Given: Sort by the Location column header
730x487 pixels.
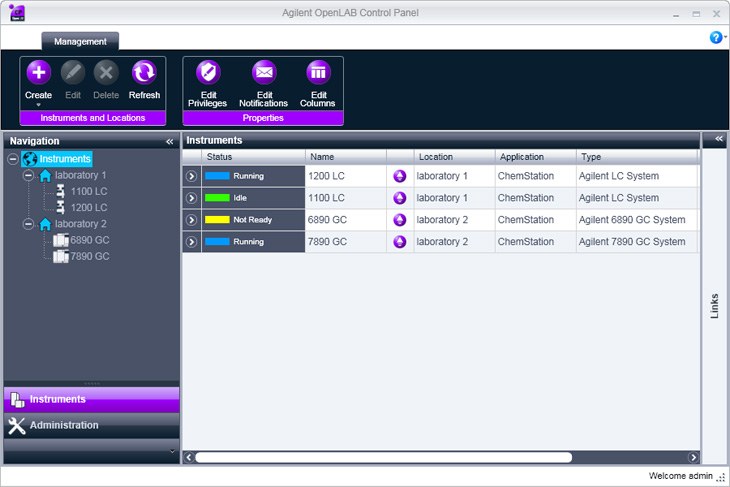Looking at the screenshot, I should pyautogui.click(x=454, y=157).
